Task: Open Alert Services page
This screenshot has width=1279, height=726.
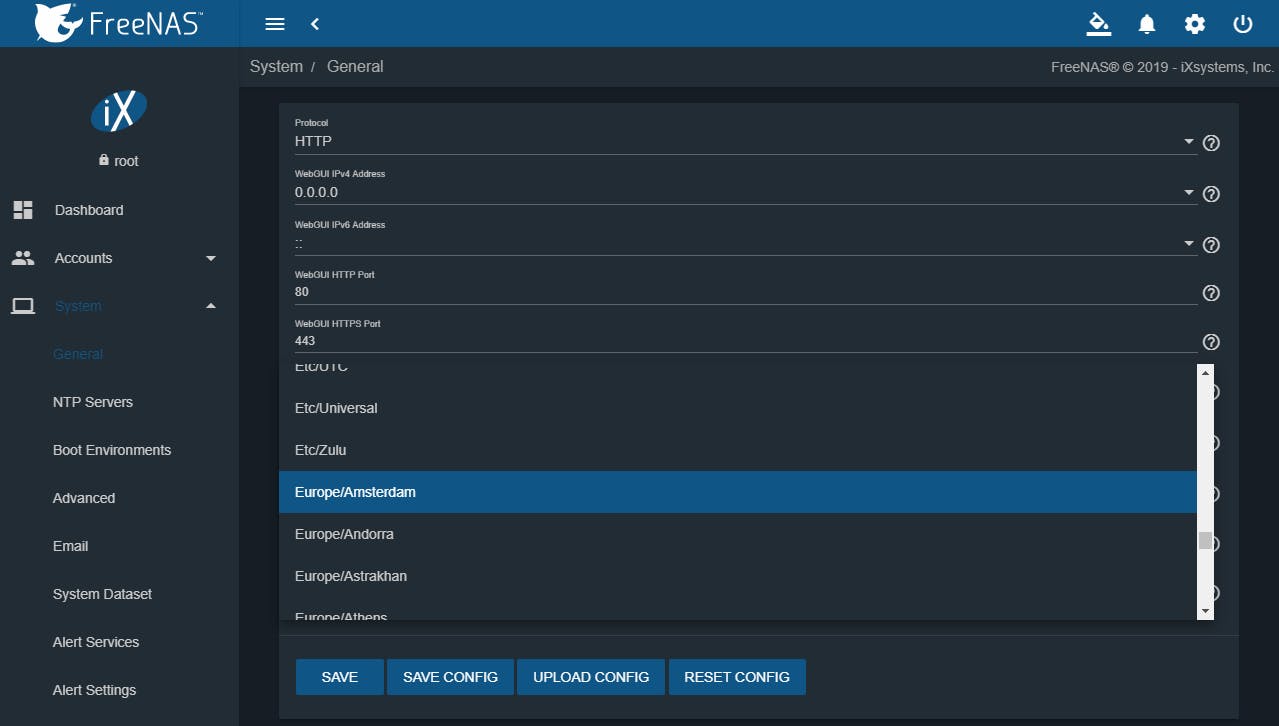Action: (96, 642)
